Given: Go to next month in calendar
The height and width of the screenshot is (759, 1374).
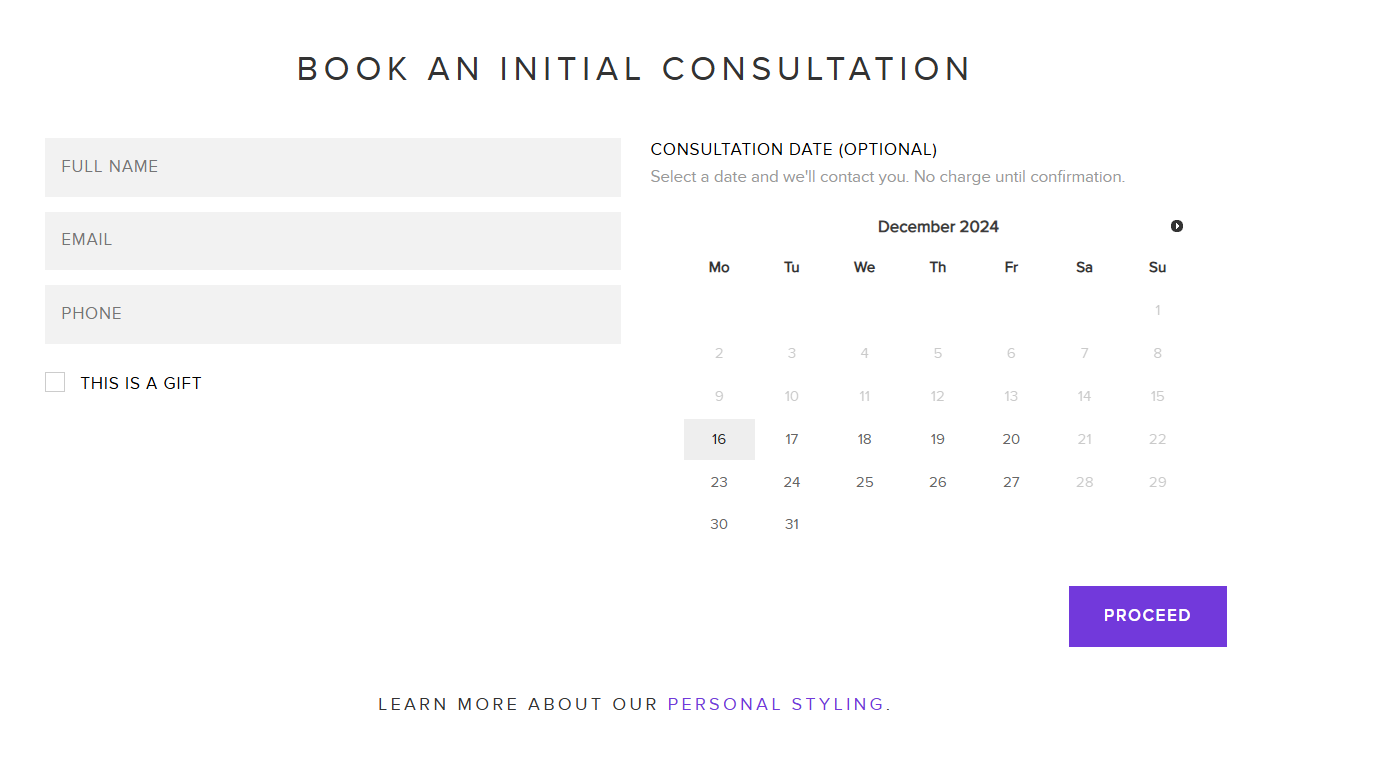Looking at the screenshot, I should (x=1177, y=226).
